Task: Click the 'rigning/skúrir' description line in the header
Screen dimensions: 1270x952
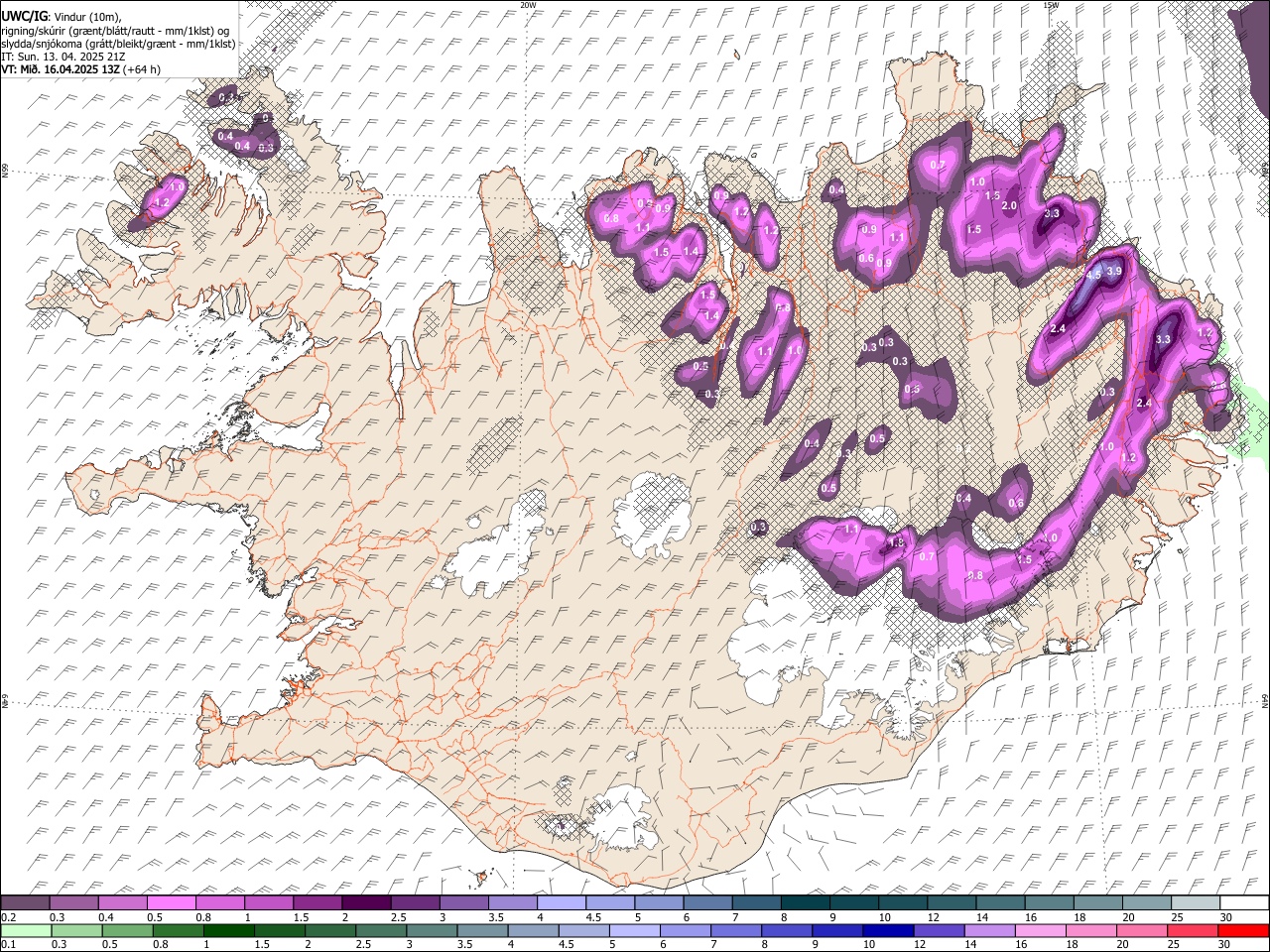Action: 115,31
